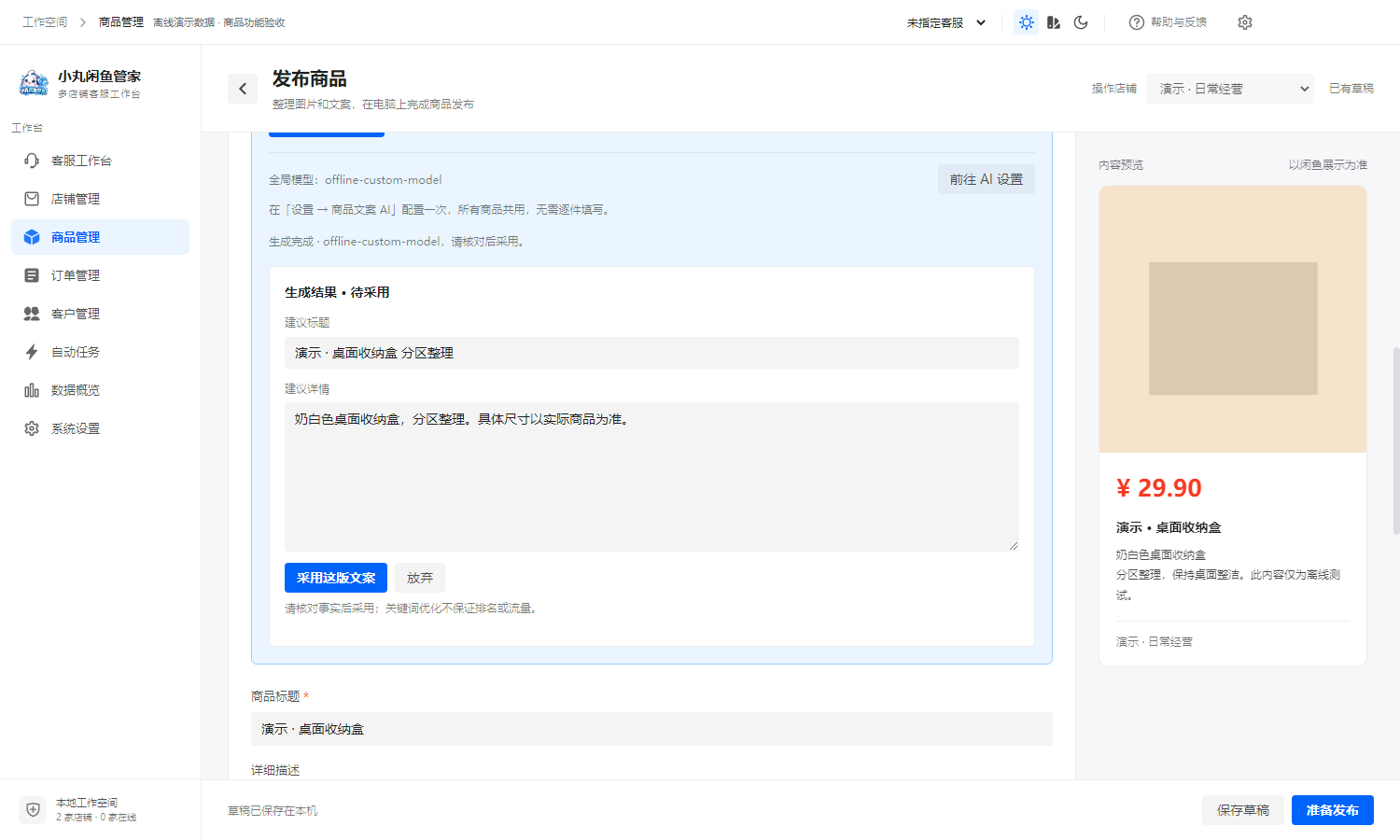Select 商品管理 in the sidebar
Screen dimensions: 1400x840
pos(100,237)
